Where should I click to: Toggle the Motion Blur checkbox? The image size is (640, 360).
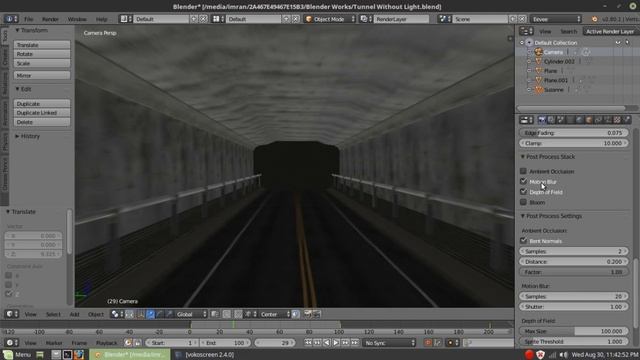click(523, 181)
